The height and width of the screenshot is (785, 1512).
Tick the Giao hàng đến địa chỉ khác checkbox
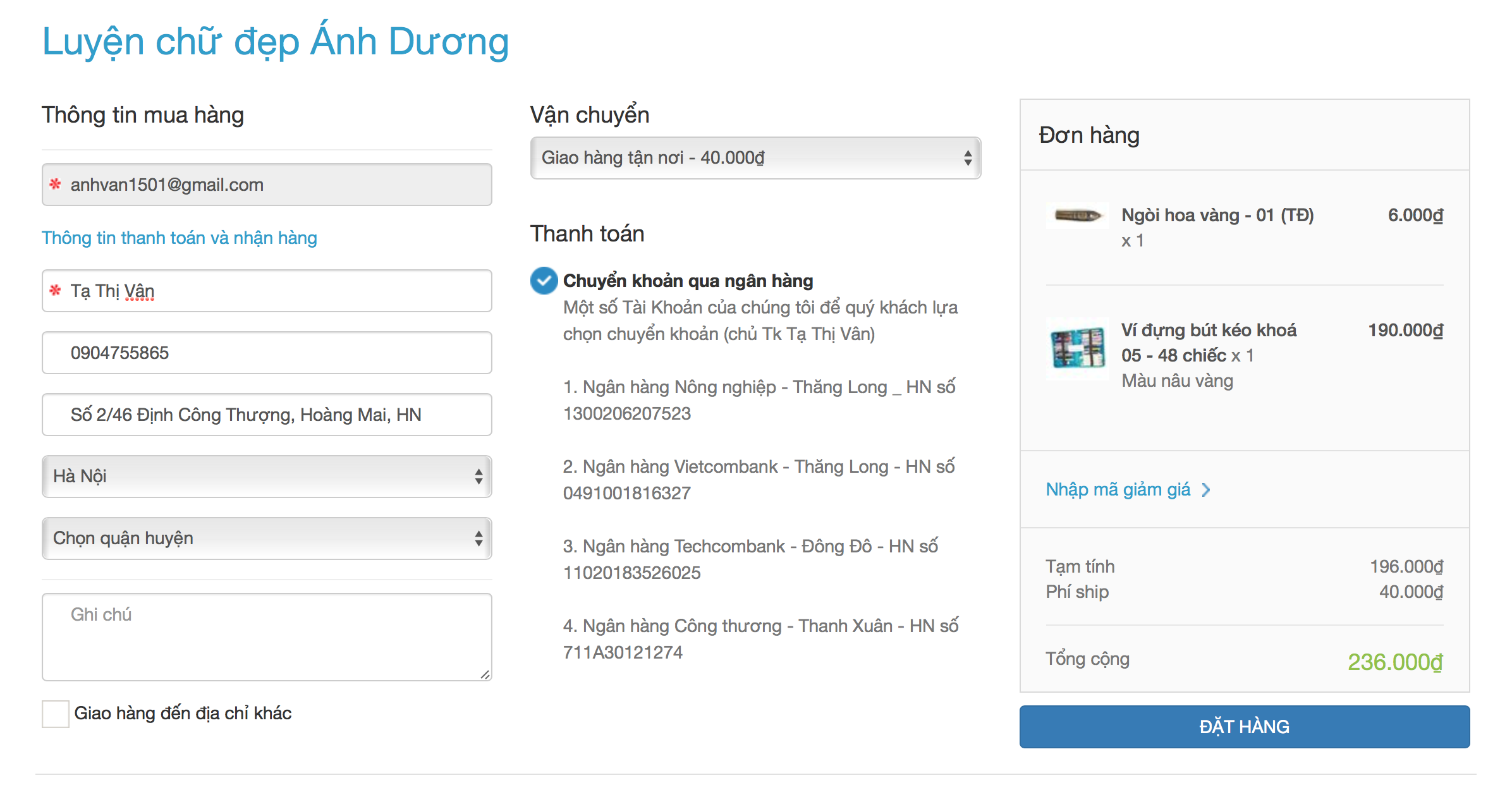(x=56, y=714)
